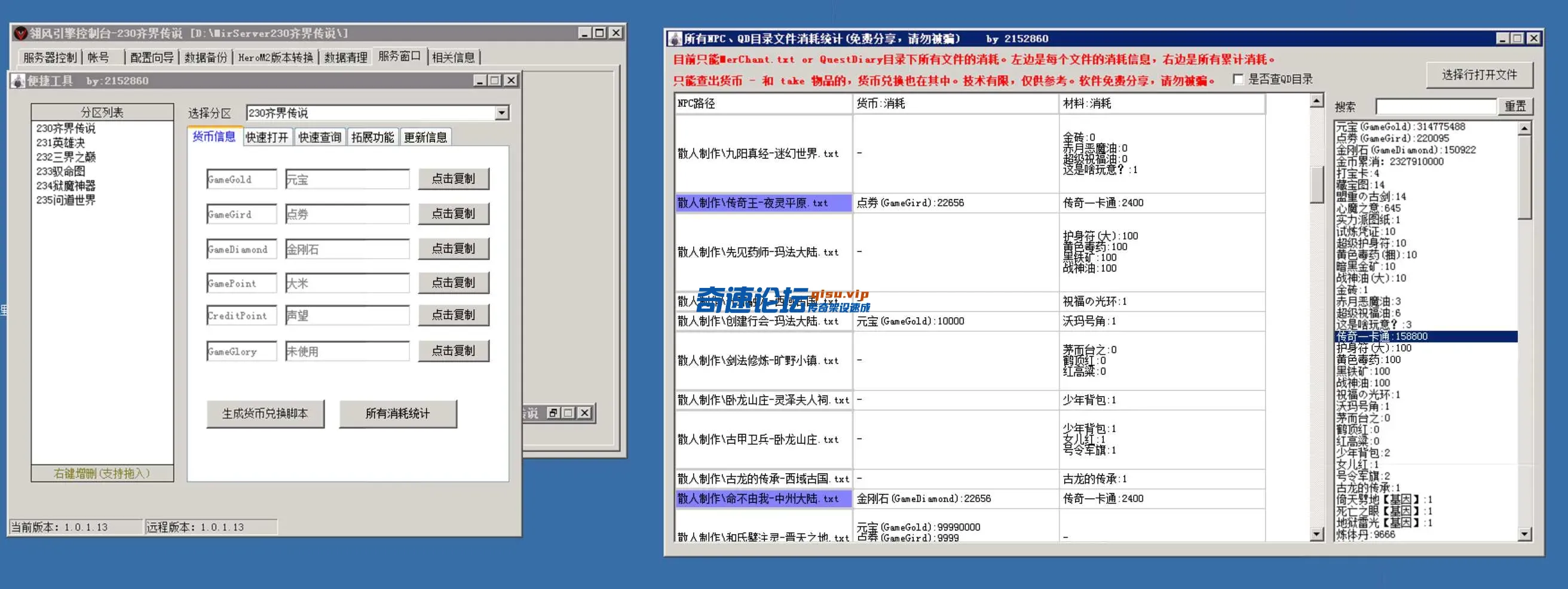Click scroll-down arrow of totals list

pyautogui.click(x=1524, y=534)
